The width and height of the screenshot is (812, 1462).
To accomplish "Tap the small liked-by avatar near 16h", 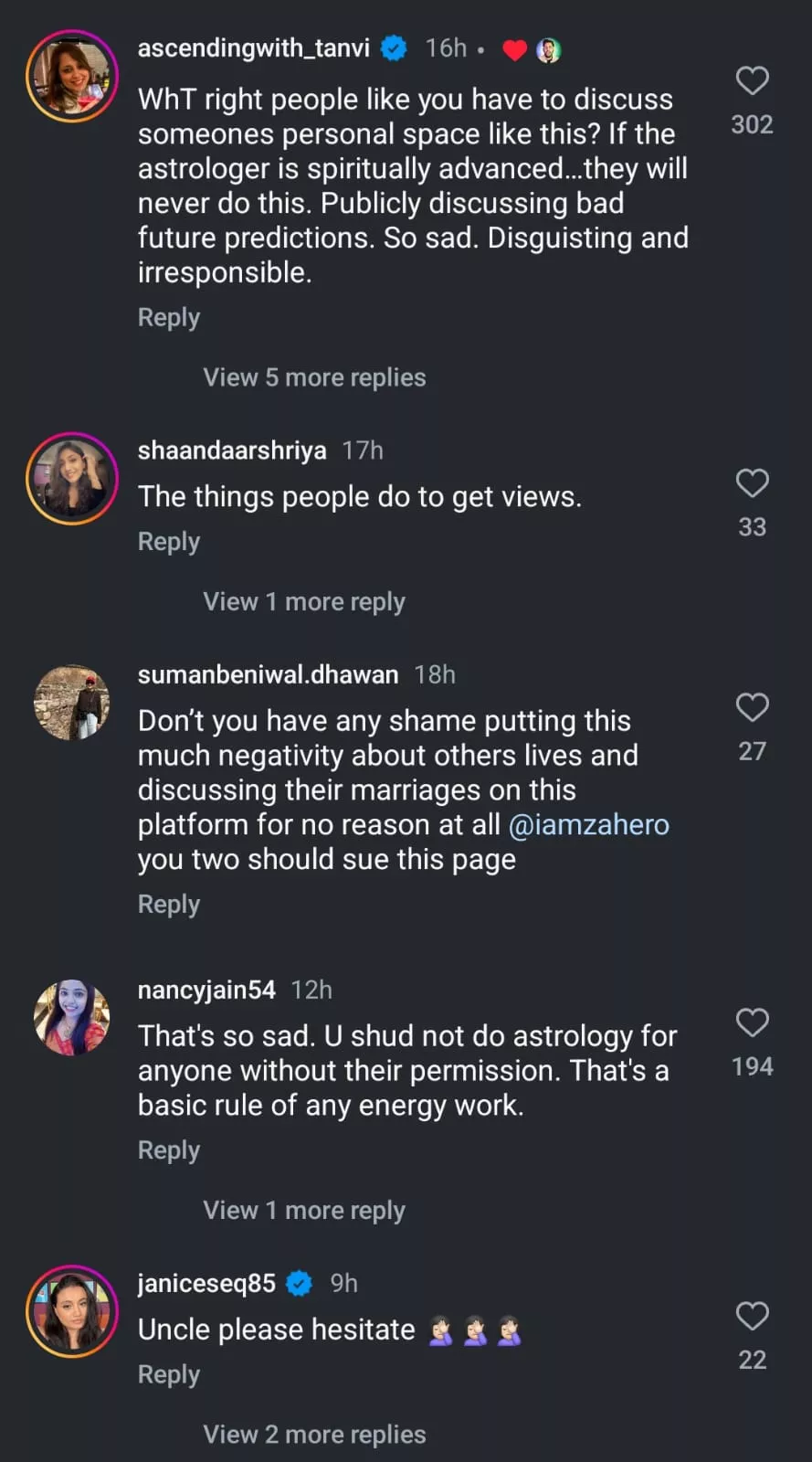I will tap(548, 50).
